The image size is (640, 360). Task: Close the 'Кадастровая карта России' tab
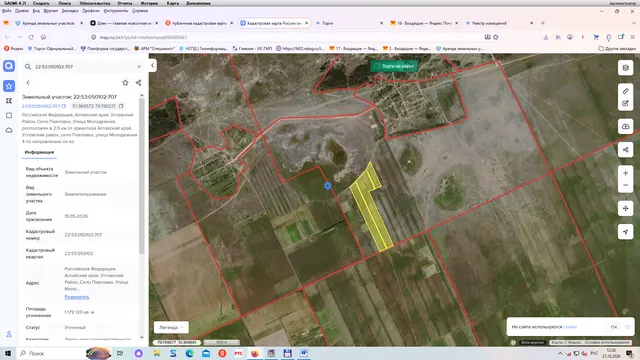307,23
